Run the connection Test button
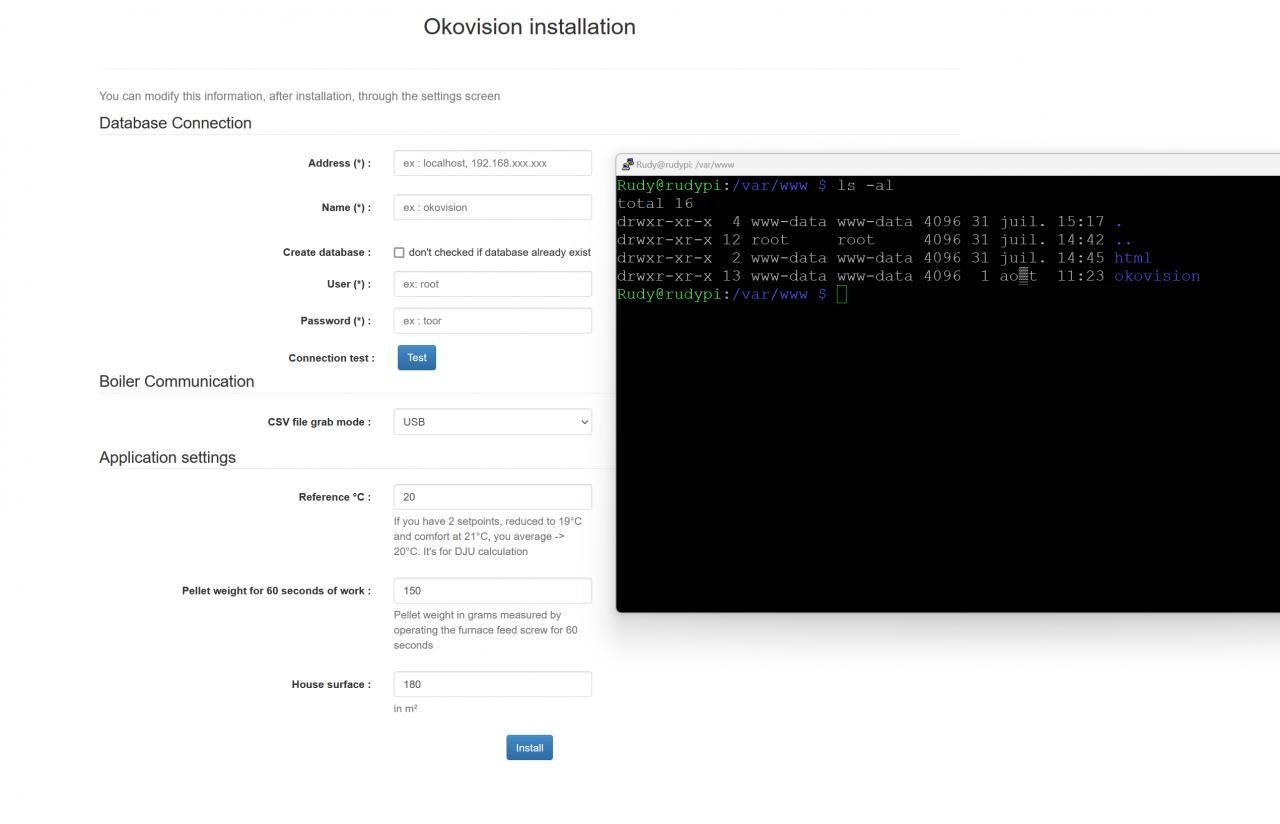Screen dimensions: 1280x824 pyautogui.click(x=417, y=358)
